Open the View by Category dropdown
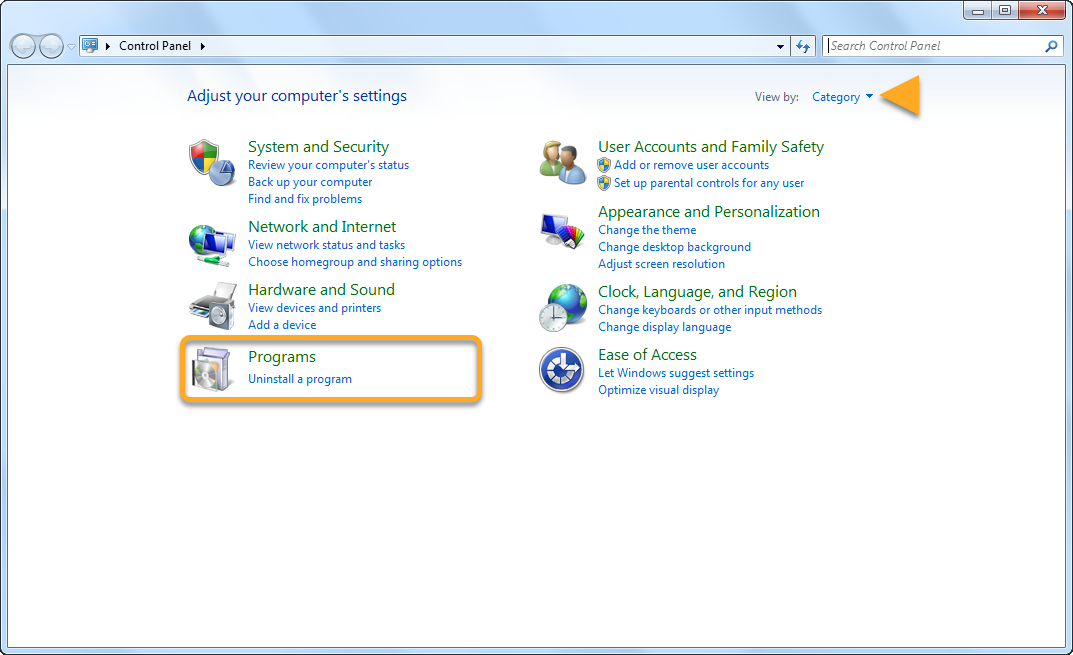The height and width of the screenshot is (655, 1073). [842, 97]
